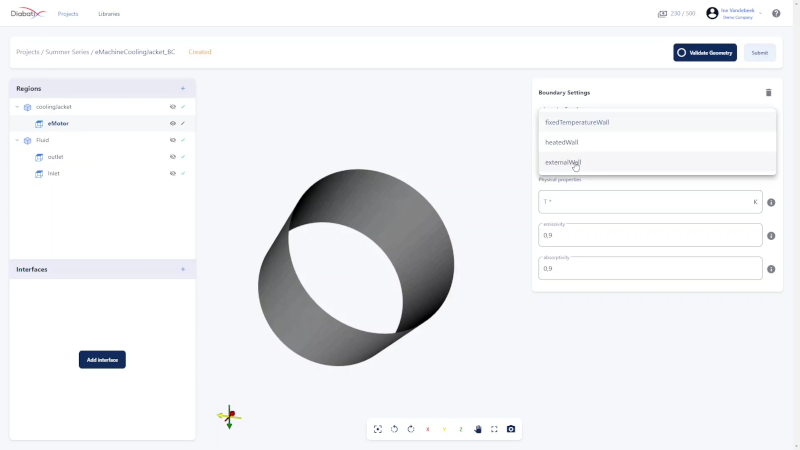
Task: Click the Diabatix logo
Action: (28, 13)
